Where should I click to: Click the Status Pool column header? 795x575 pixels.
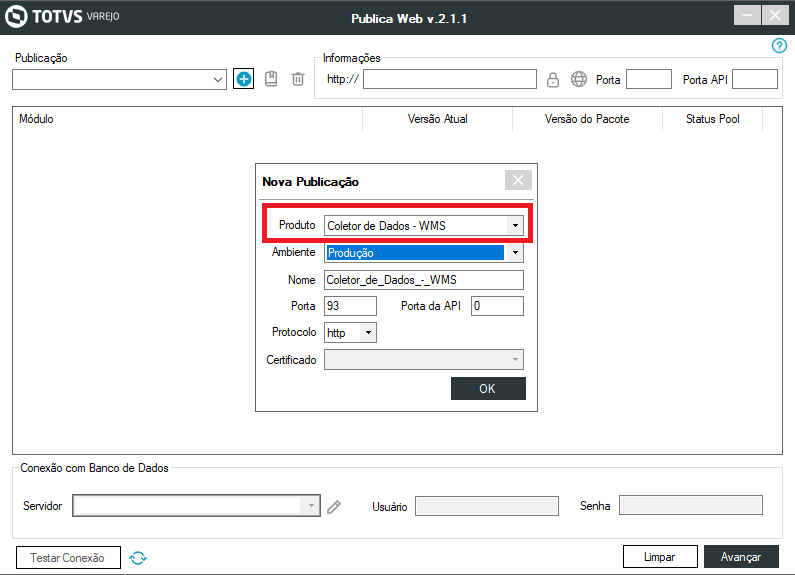point(712,119)
